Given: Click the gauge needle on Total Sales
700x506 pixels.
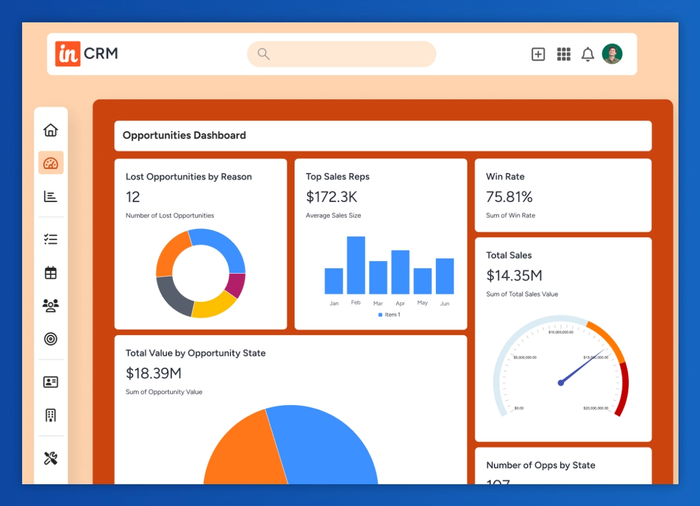Looking at the screenshot, I should pyautogui.click(x=580, y=368).
